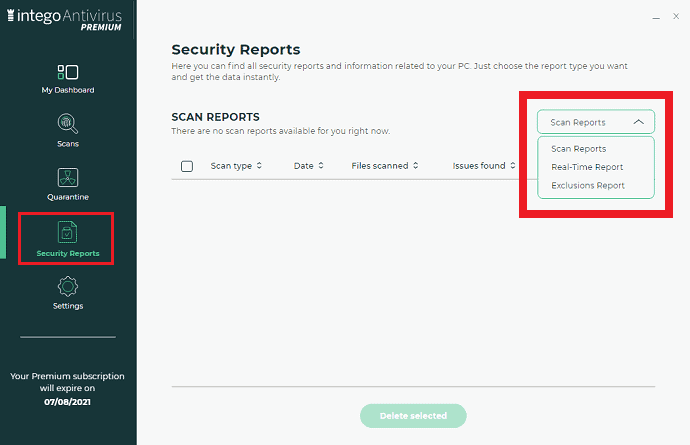Open the Settings gear icon
This screenshot has width=690, height=445.
click(68, 287)
